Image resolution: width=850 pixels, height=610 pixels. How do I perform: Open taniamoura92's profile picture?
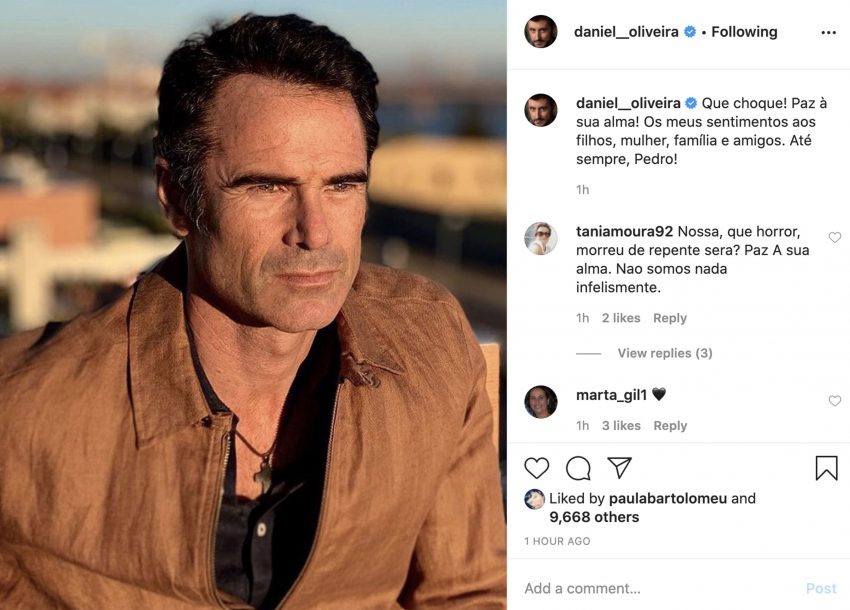pos(541,238)
